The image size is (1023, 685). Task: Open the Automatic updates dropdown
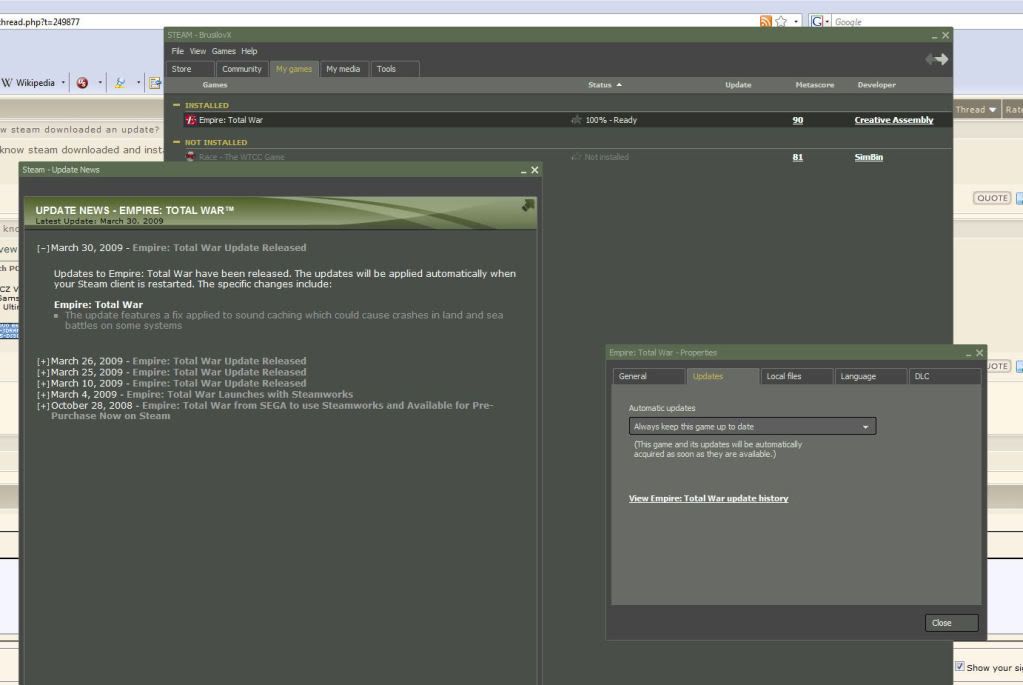point(753,426)
